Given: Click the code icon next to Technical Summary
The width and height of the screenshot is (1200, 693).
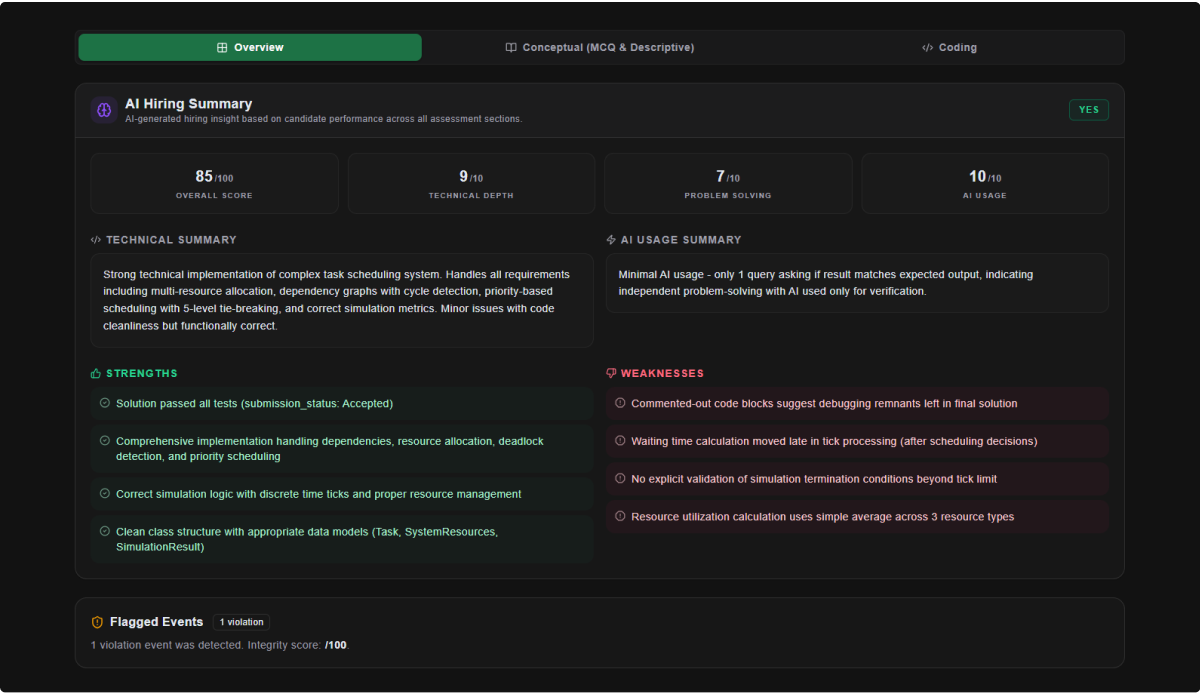Looking at the screenshot, I should [96, 240].
